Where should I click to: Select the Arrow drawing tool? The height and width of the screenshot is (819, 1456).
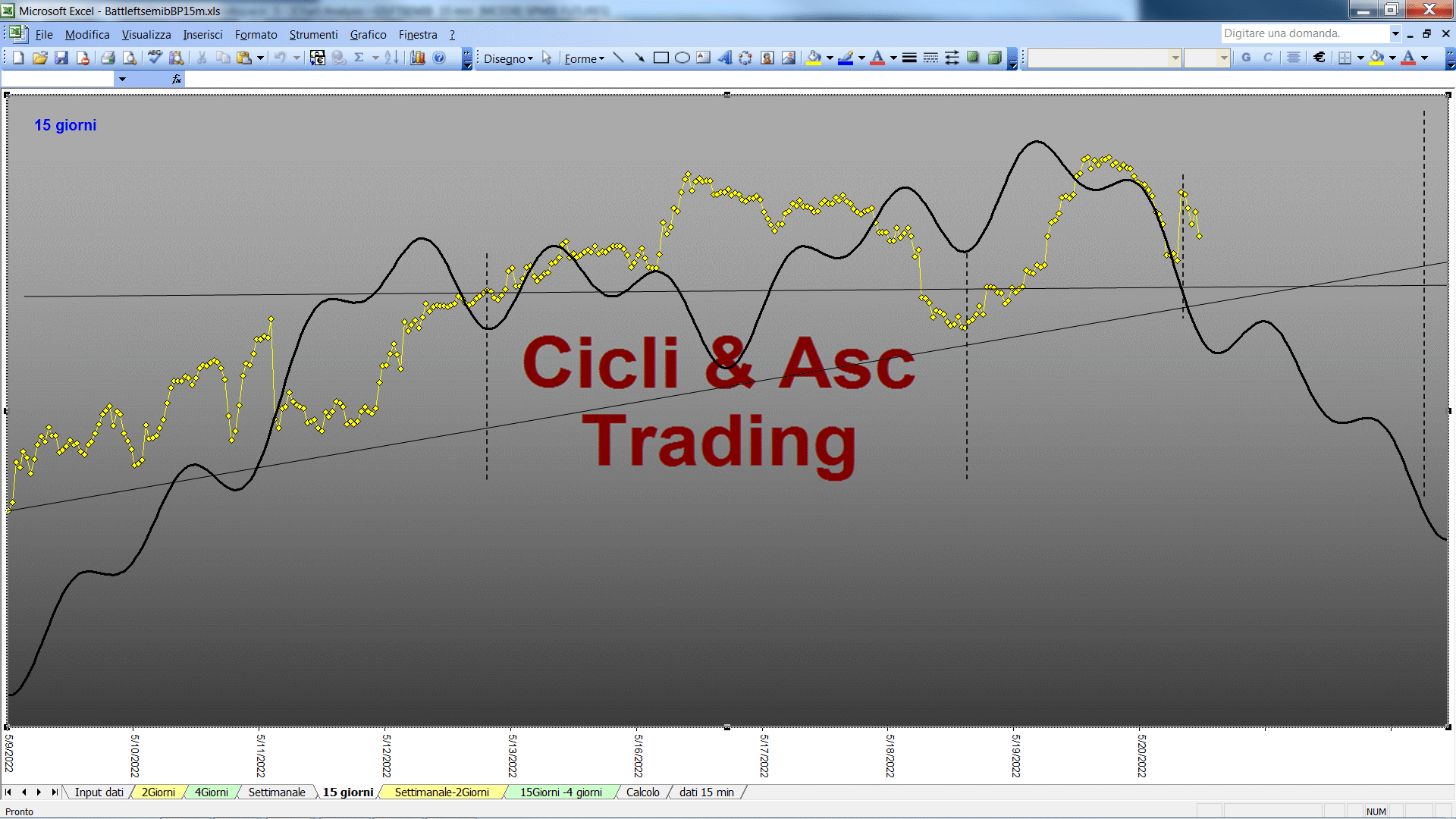639,58
